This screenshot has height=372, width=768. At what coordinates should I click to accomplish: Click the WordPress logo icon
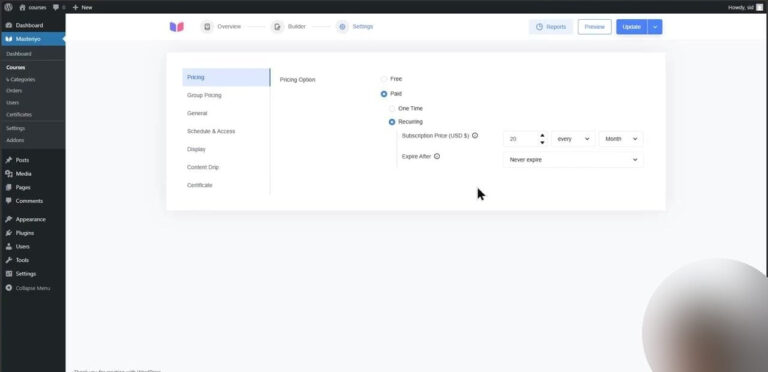pyautogui.click(x=8, y=7)
